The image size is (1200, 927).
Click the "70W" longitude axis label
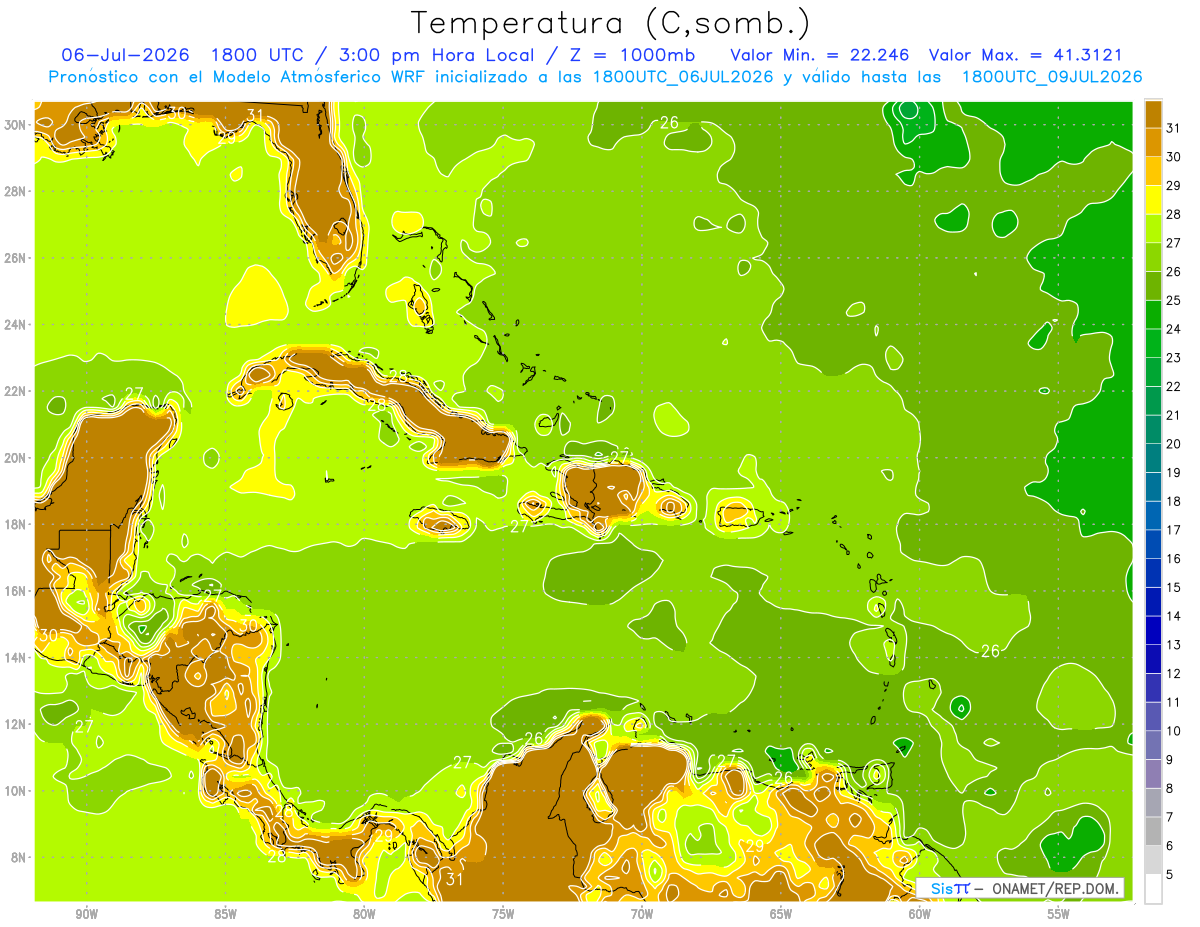(642, 914)
